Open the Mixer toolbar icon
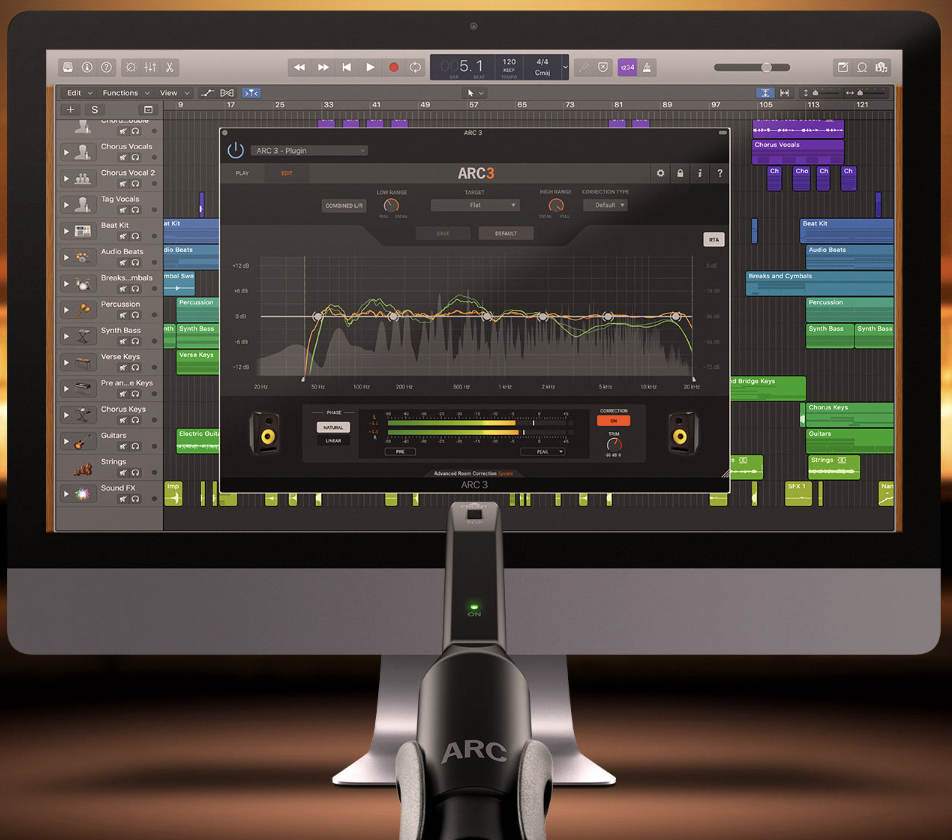The height and width of the screenshot is (840, 952). click(150, 67)
